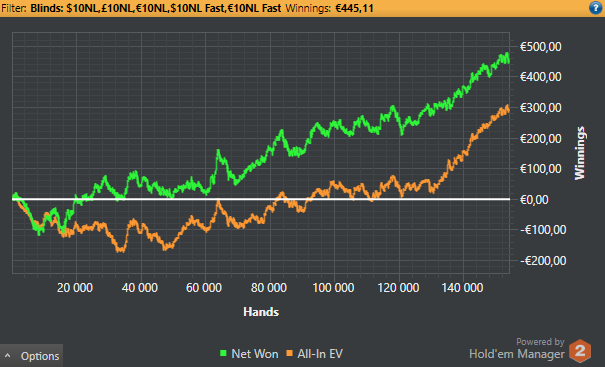Click the €500,00 axis label
The height and width of the screenshot is (367, 605).
click(541, 47)
